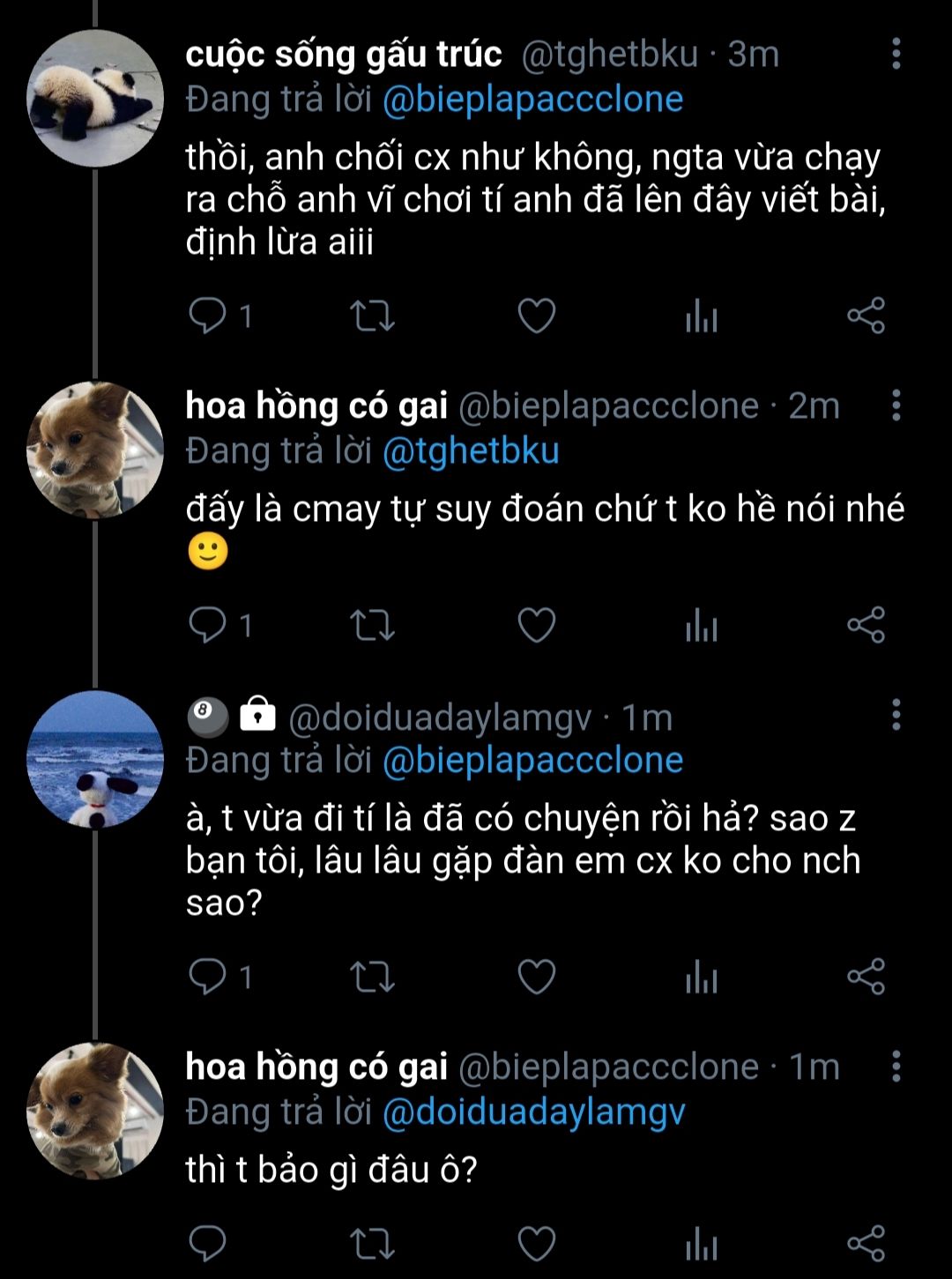Reply to cuộc sống gấu trúc's tweet
This screenshot has height=1279, width=952.
pyautogui.click(x=208, y=316)
